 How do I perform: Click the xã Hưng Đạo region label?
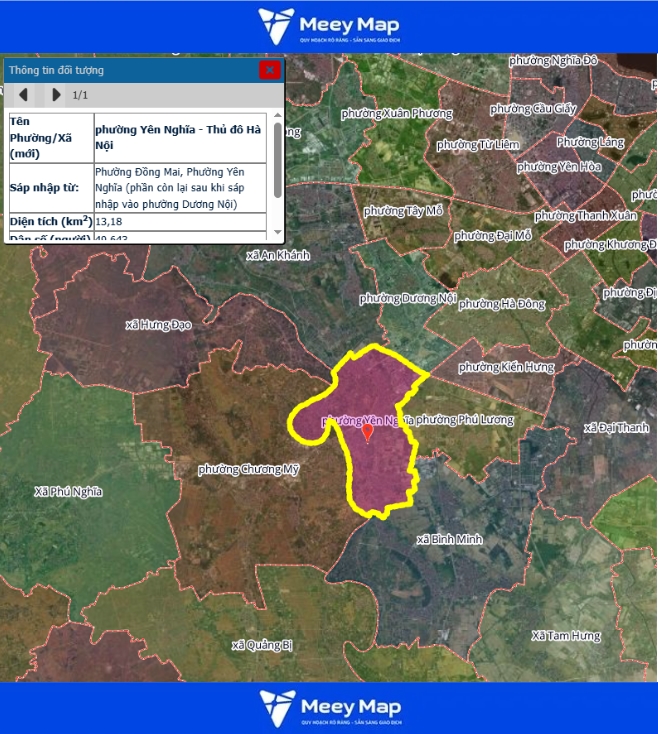[159, 325]
